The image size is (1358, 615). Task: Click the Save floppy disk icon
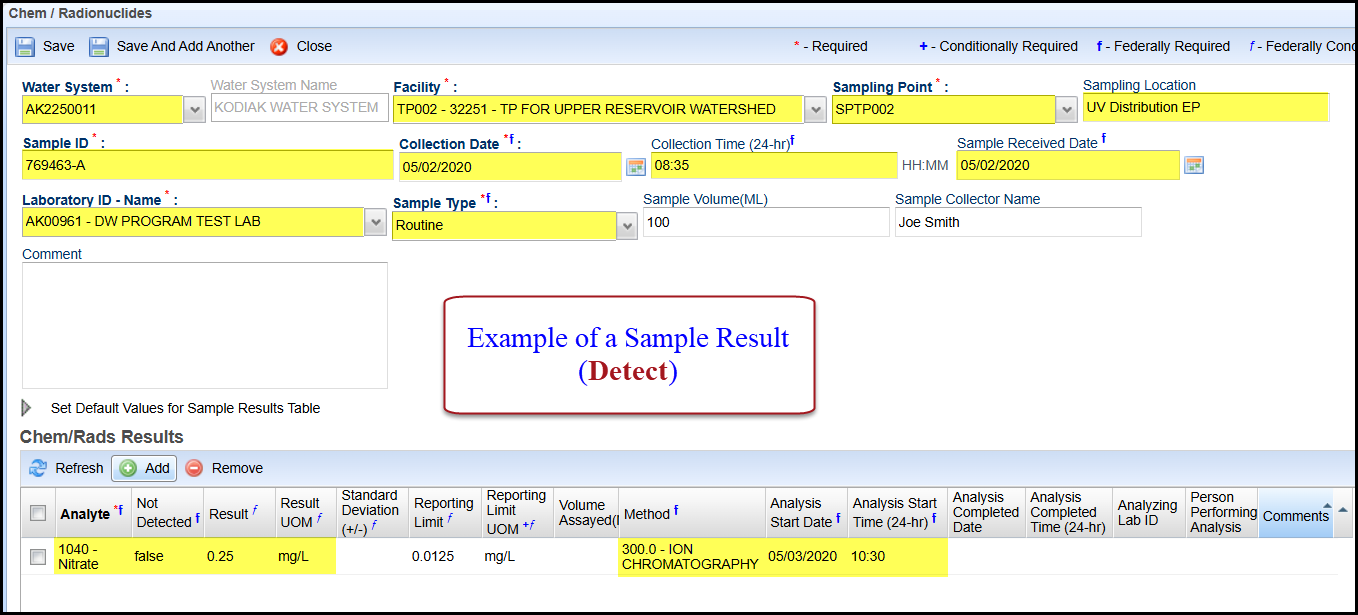pos(25,47)
